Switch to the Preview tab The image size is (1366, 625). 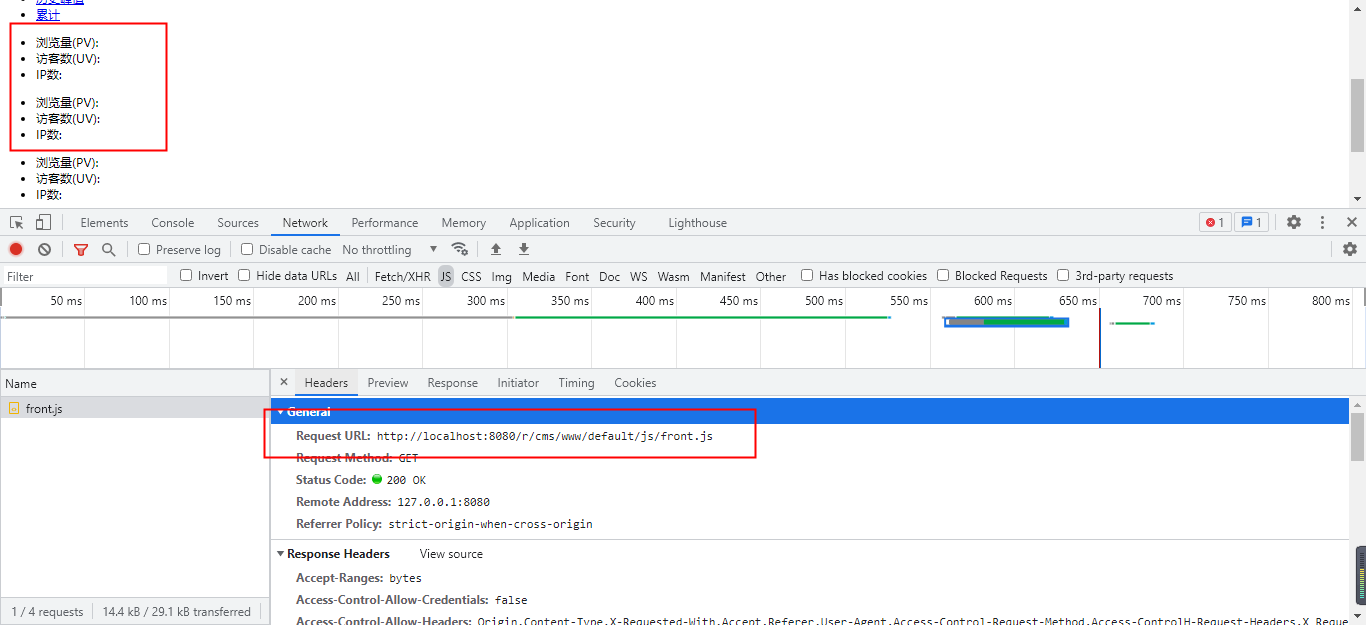(x=388, y=383)
